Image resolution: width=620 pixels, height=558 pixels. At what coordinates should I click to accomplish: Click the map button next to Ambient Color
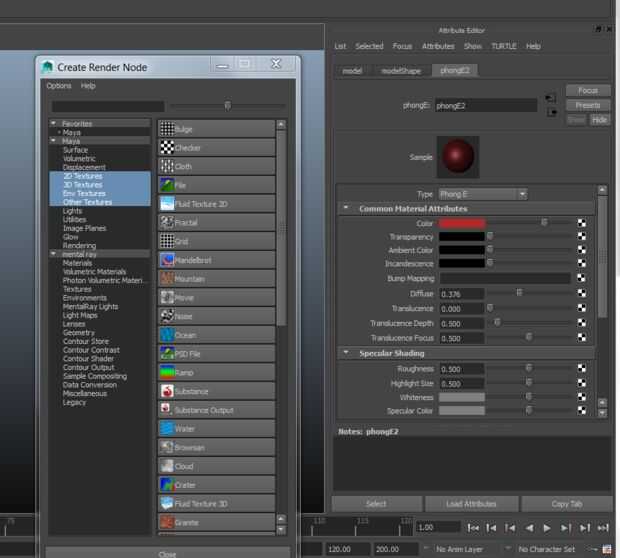(582, 250)
